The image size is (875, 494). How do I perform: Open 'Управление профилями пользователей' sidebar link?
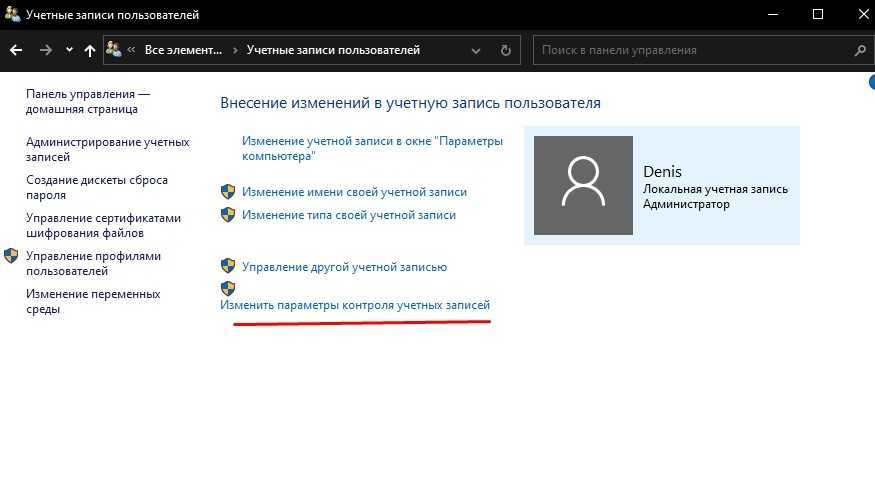(93, 264)
